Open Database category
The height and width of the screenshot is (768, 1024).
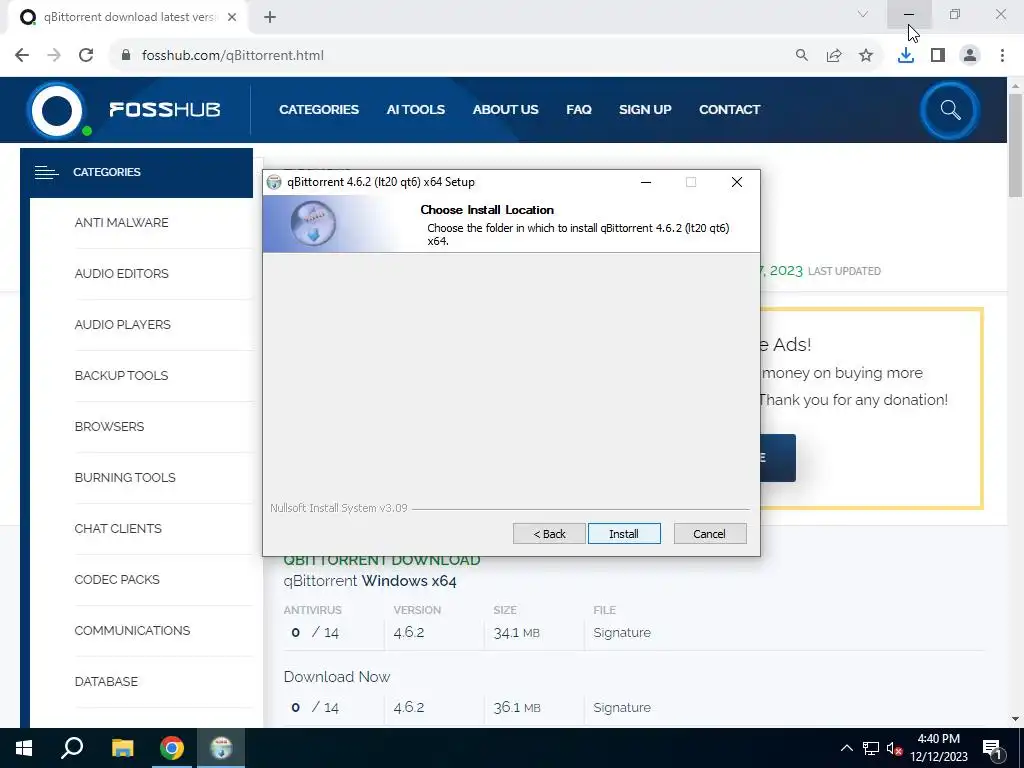[x=106, y=681]
